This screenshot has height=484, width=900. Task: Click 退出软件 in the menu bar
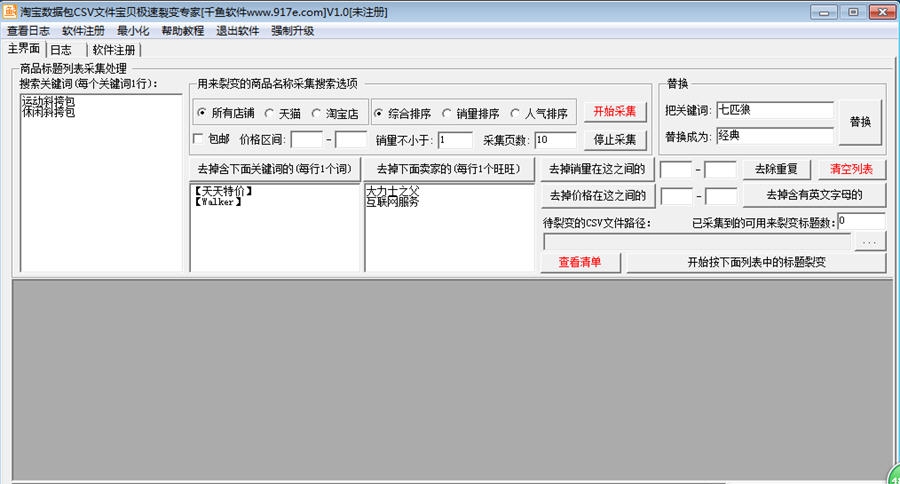238,31
